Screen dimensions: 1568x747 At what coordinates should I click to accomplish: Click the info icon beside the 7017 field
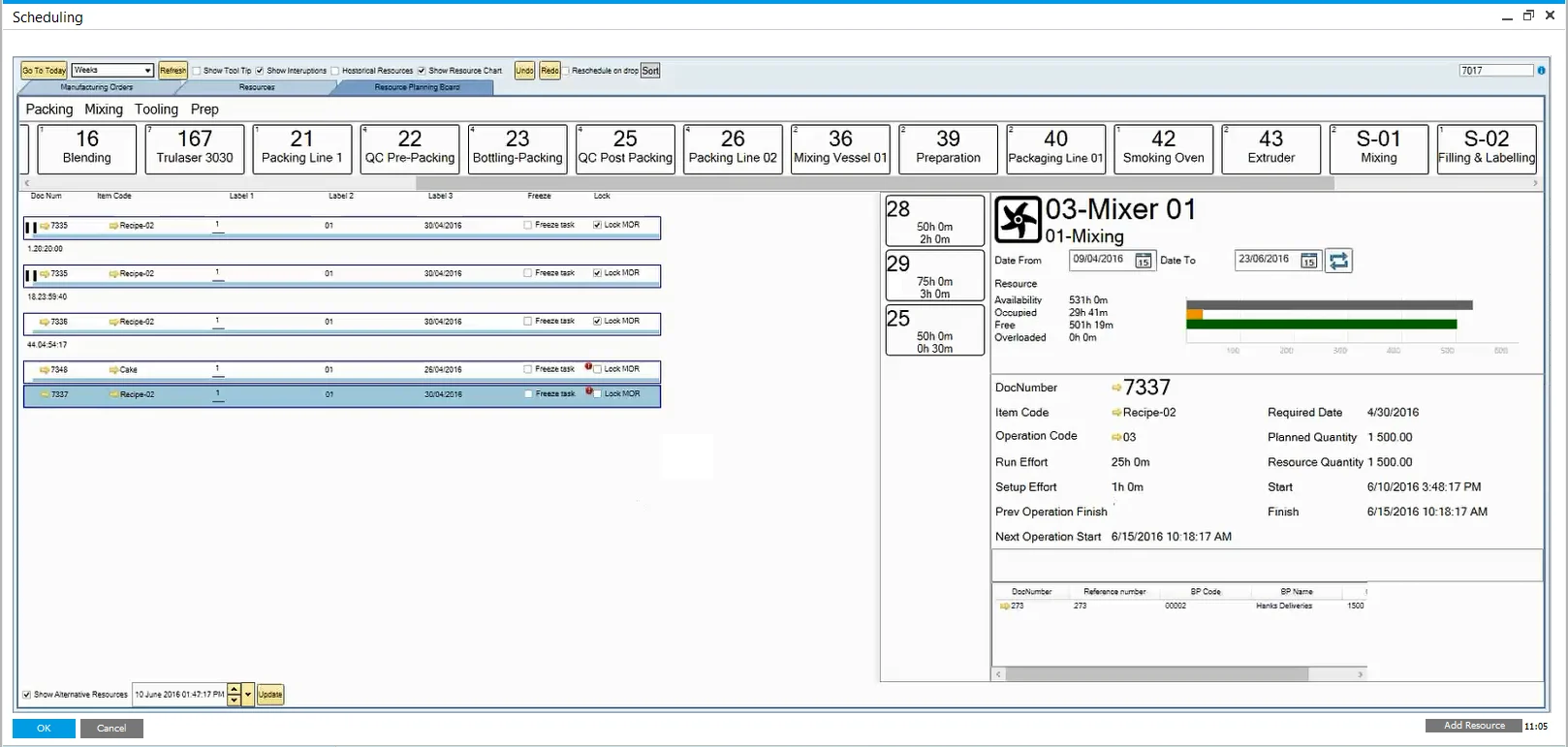(1541, 71)
